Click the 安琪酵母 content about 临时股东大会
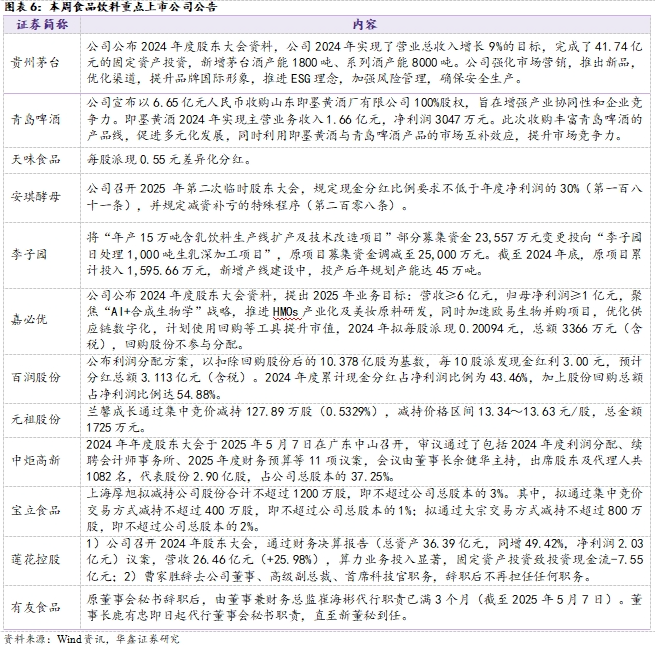The image size is (655, 645). [x=364, y=197]
